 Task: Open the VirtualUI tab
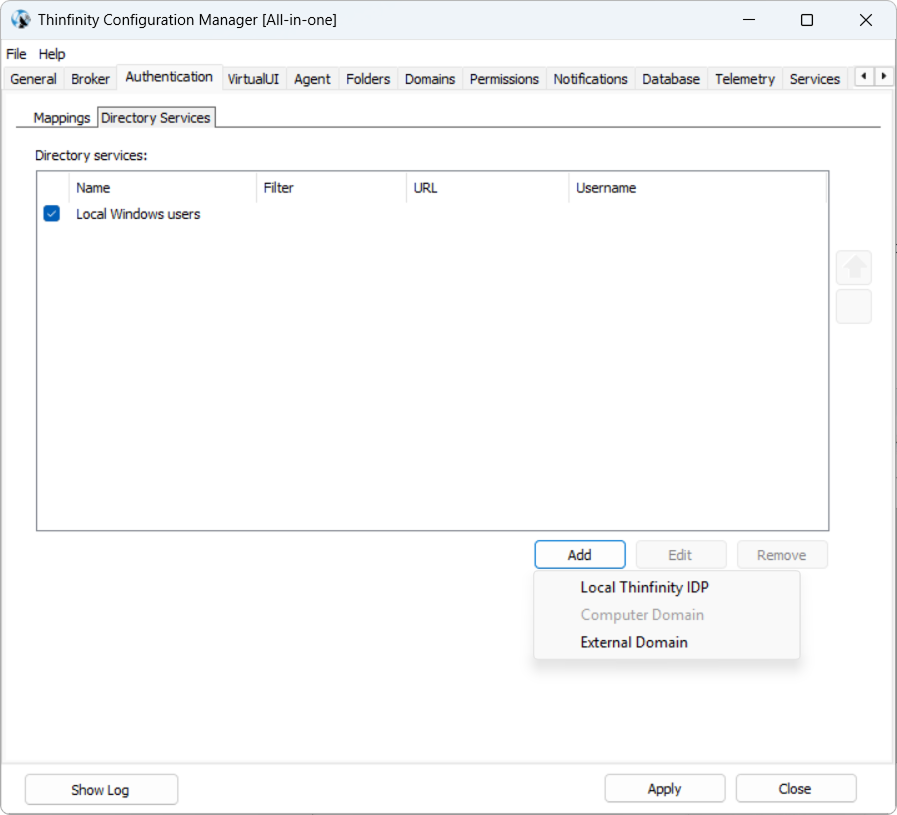[253, 79]
